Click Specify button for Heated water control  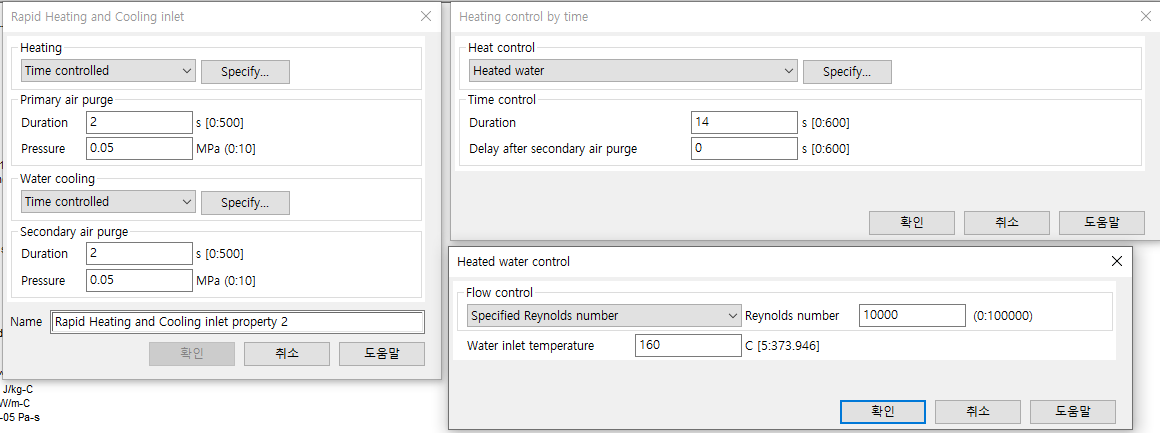click(x=847, y=71)
